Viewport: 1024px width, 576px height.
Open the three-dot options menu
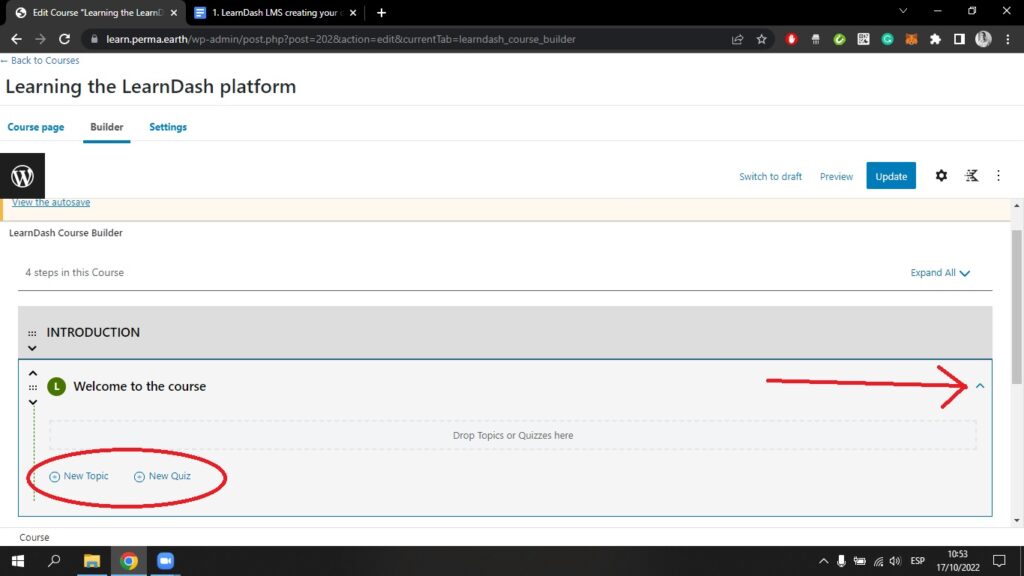(998, 176)
